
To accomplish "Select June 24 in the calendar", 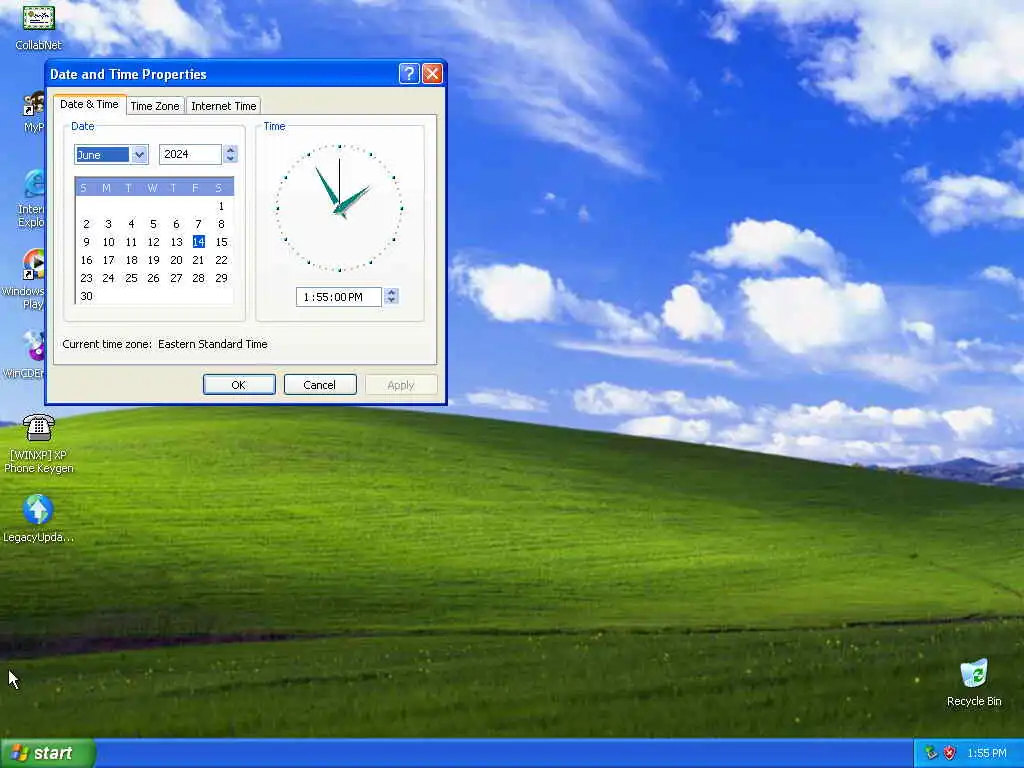I will [108, 278].
